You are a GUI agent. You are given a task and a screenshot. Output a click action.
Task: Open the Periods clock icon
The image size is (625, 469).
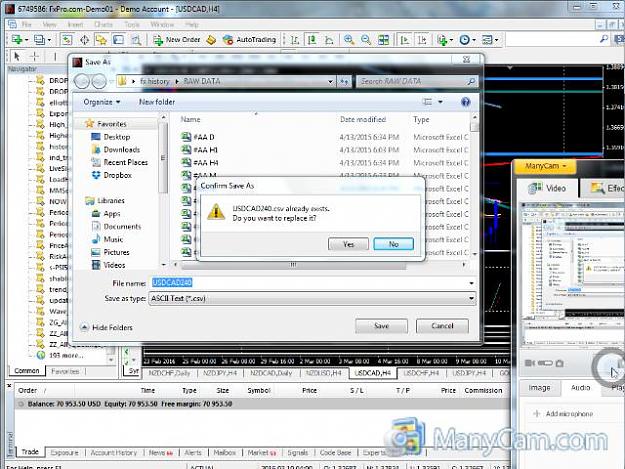[x=464, y=39]
